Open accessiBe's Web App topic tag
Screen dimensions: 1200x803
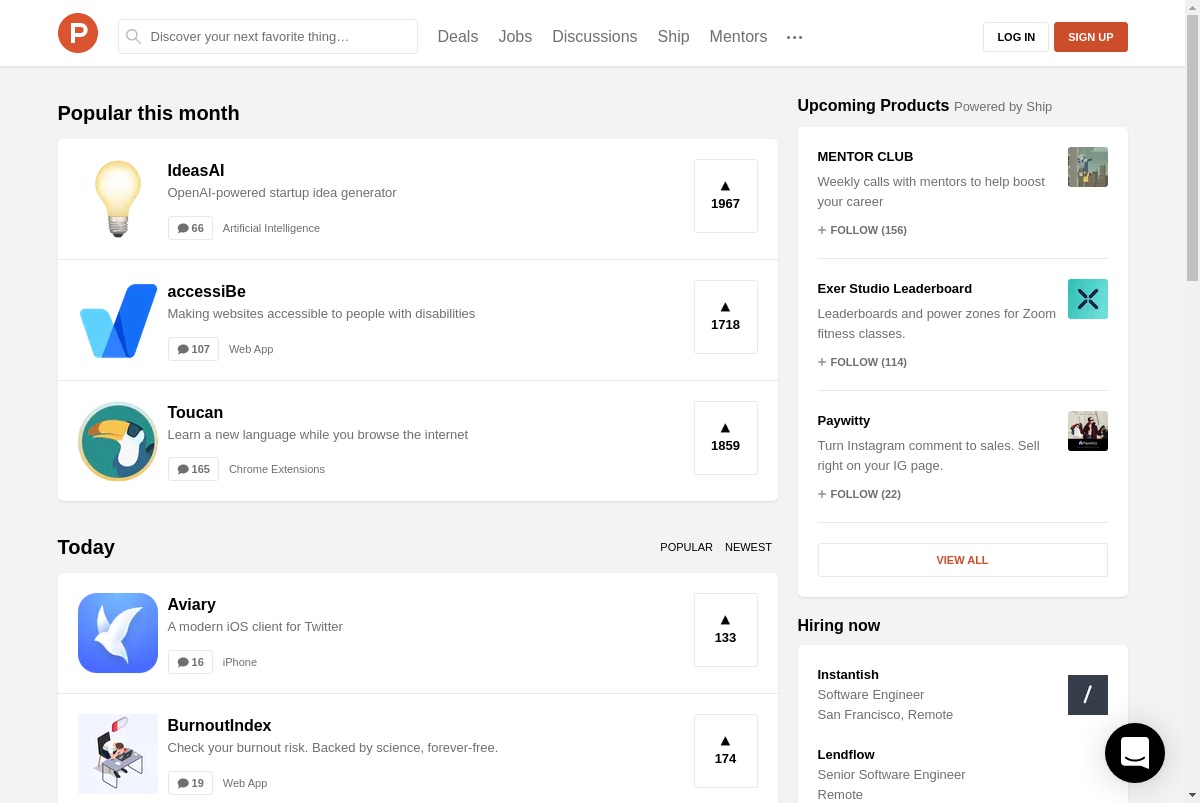click(251, 349)
